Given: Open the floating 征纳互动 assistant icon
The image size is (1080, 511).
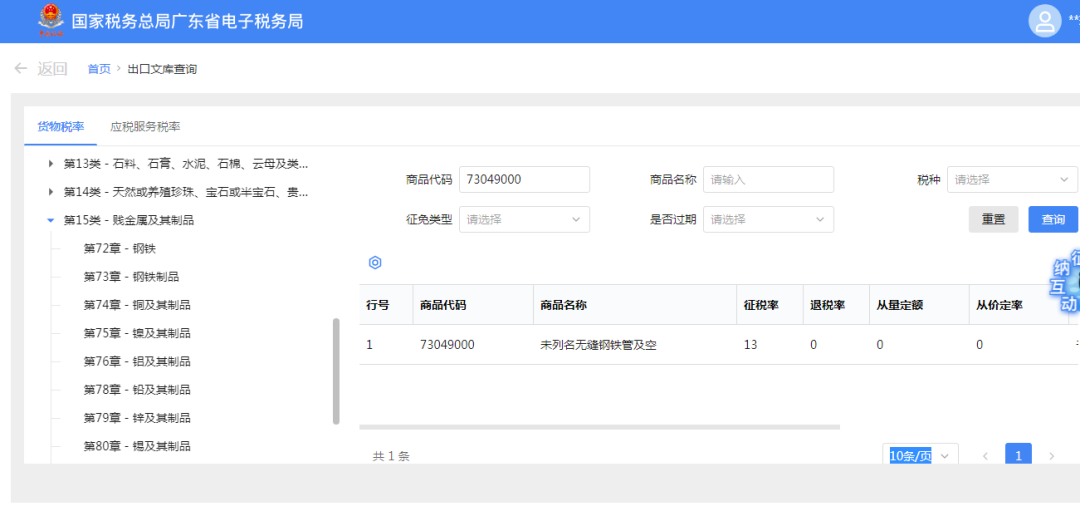Looking at the screenshot, I should click(1064, 282).
